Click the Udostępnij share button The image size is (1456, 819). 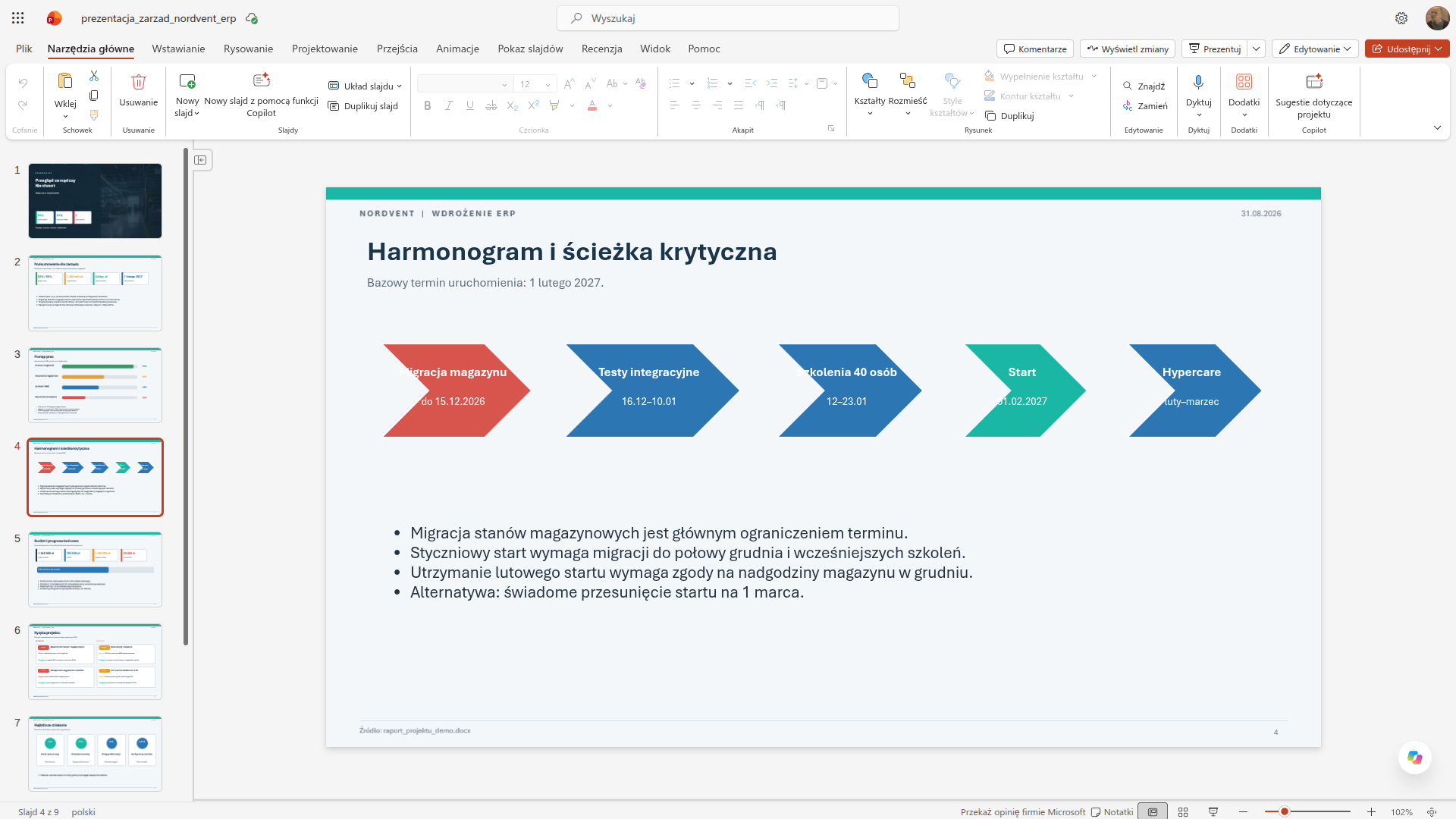[x=1407, y=49]
